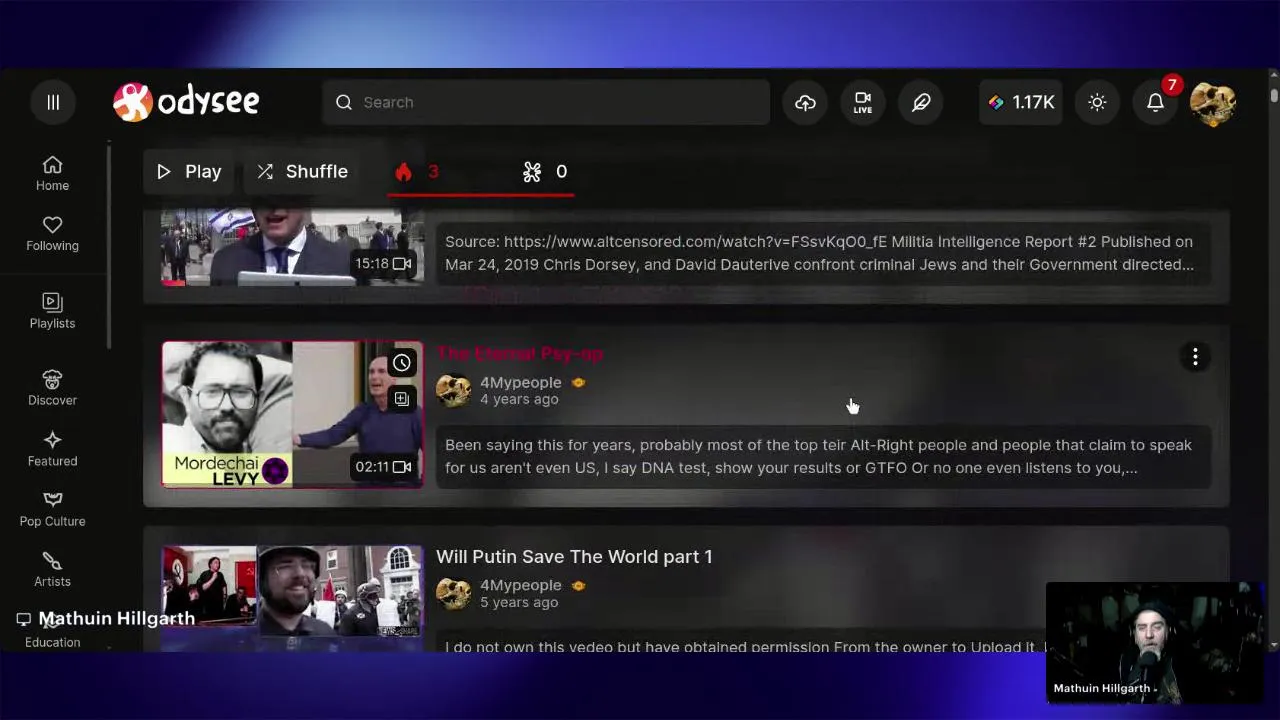This screenshot has height=720, width=1280.
Task: Click the altcensored source description text
Action: (x=819, y=253)
